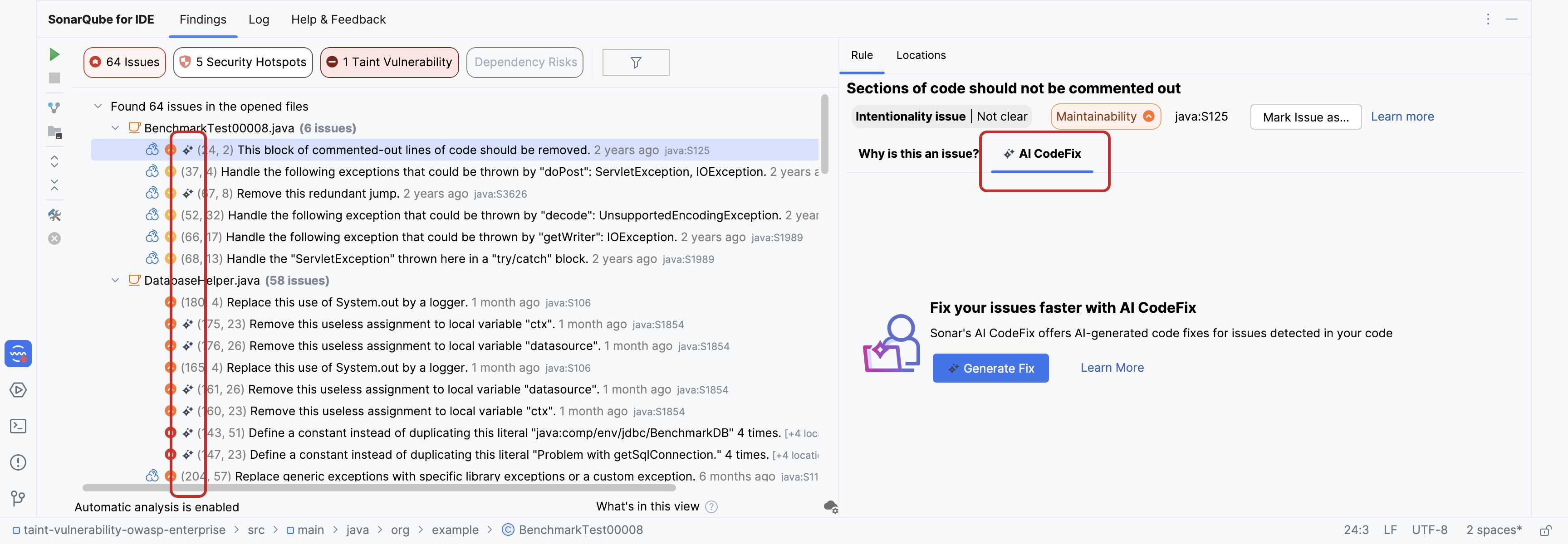Open the Git version control icon
Image resolution: width=1568 pixels, height=544 pixels.
(x=18, y=498)
